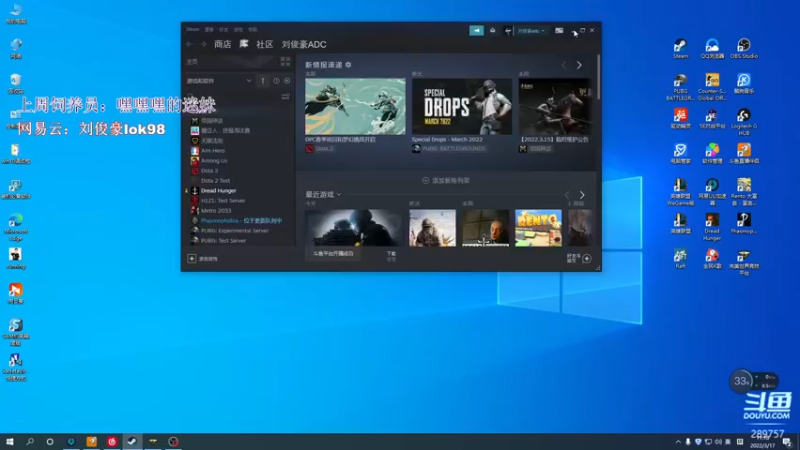Viewport: 800px width, 450px height.
Task: Open the Rento recent game thumbnail
Action: click(x=538, y=228)
